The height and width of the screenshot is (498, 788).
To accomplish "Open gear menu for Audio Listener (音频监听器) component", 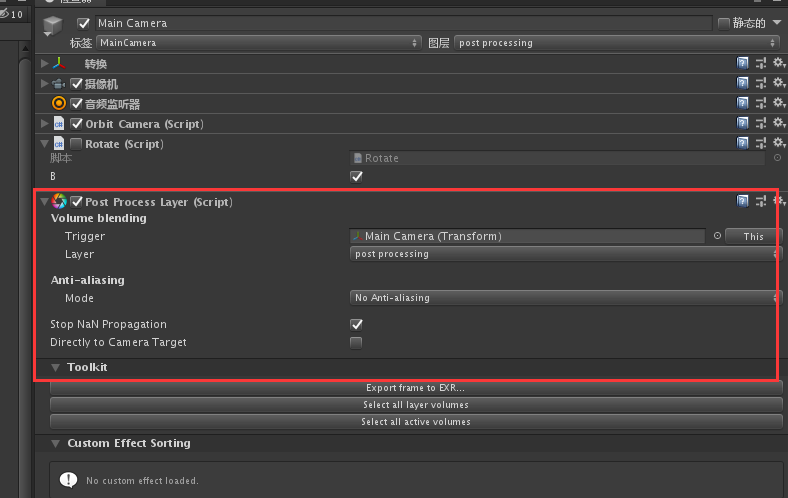I will pyautogui.click(x=779, y=103).
